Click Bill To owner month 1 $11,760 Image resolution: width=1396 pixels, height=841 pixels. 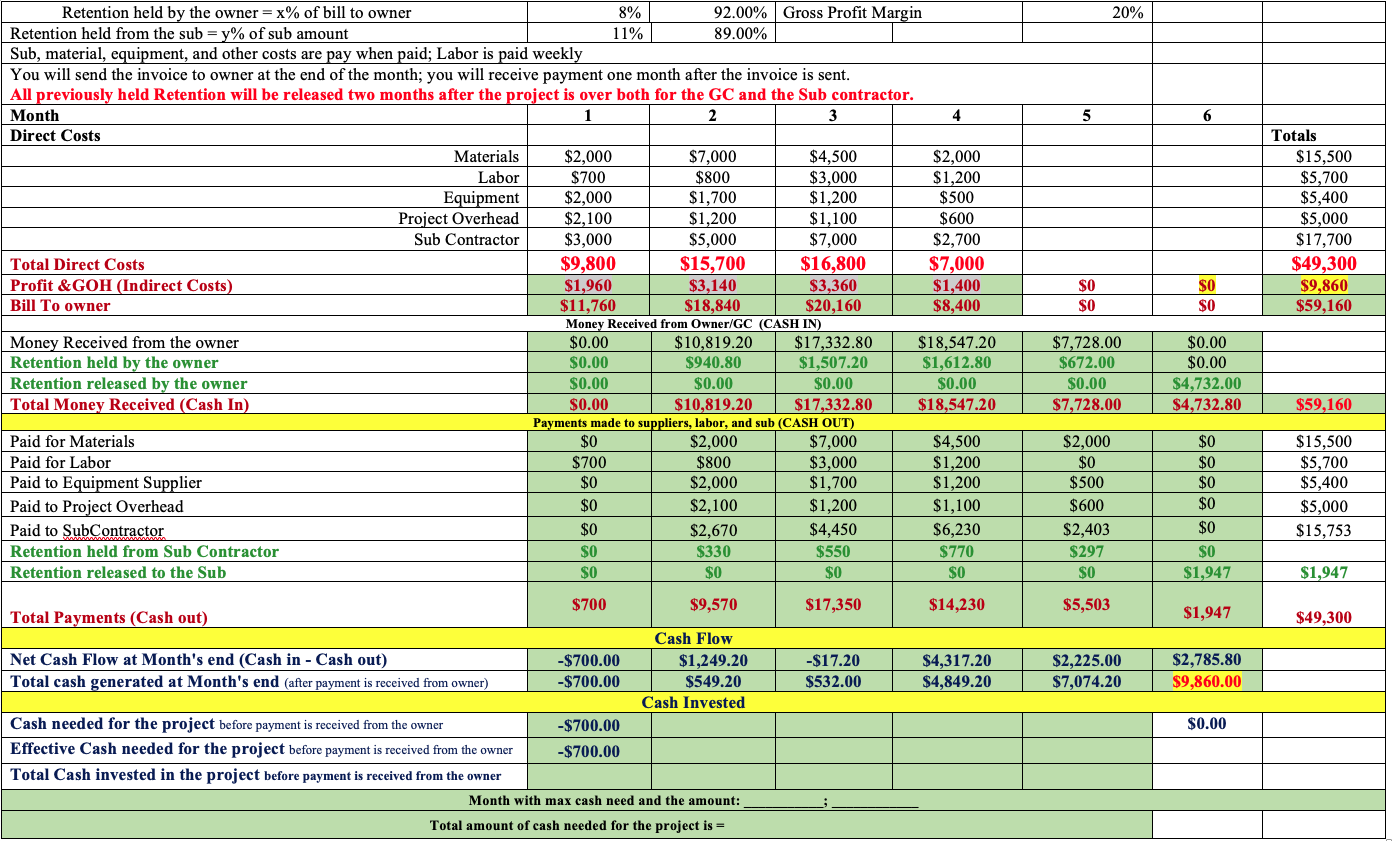588,305
